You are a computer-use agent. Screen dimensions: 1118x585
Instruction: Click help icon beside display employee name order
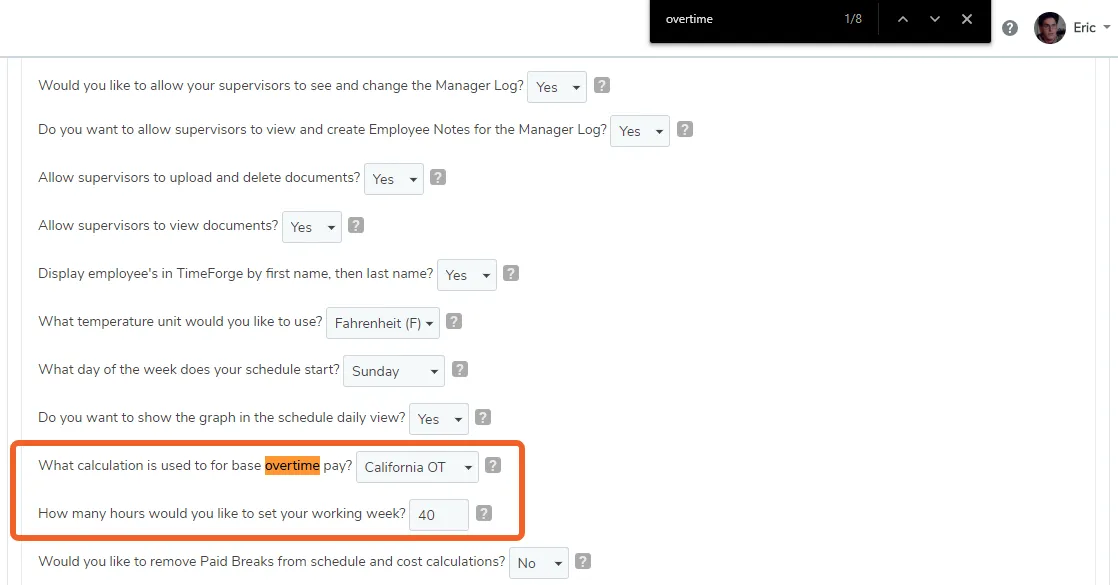511,273
